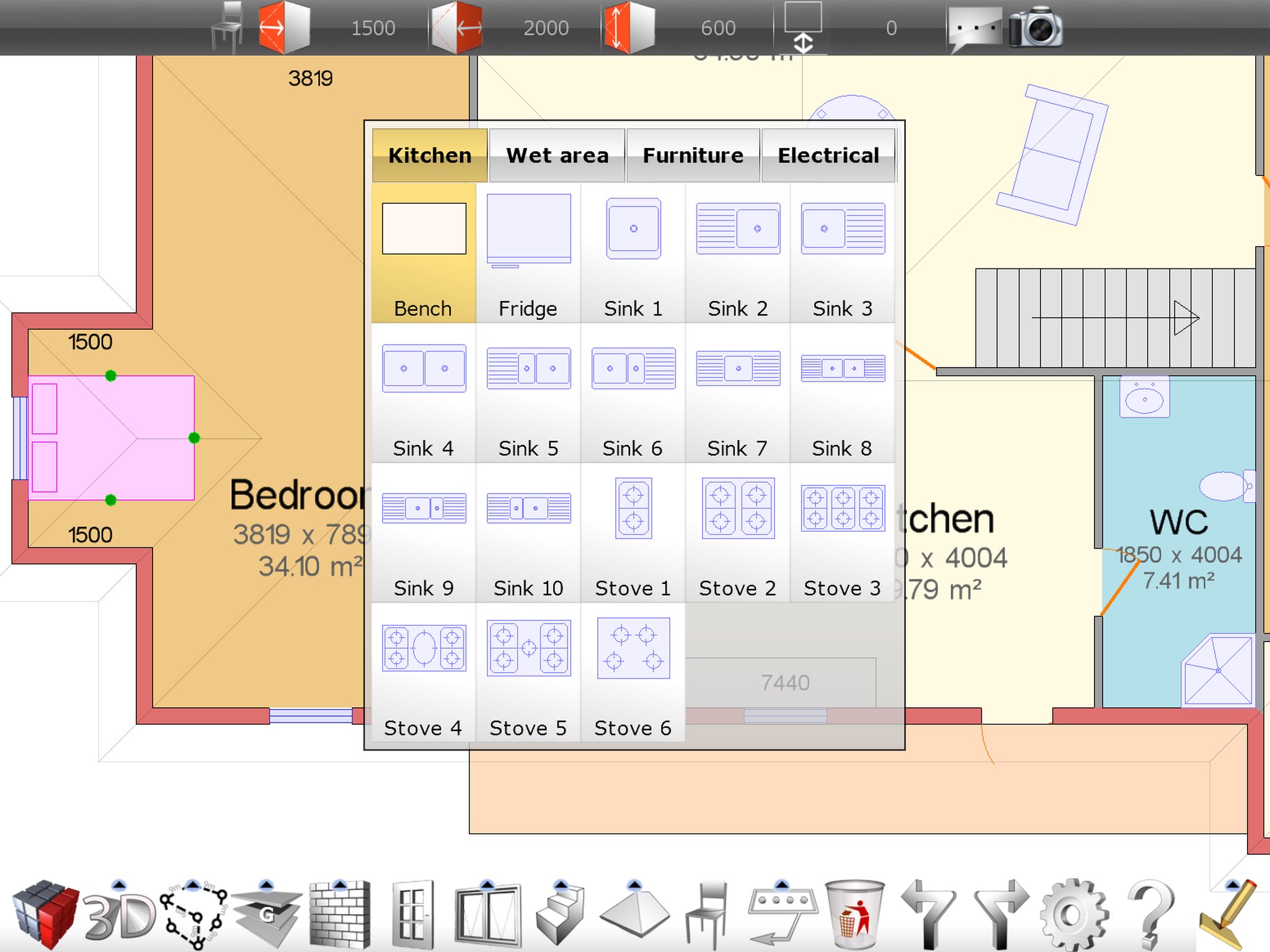Choose the Stove 2 item
Viewport: 1270px width, 952px height.
[737, 532]
